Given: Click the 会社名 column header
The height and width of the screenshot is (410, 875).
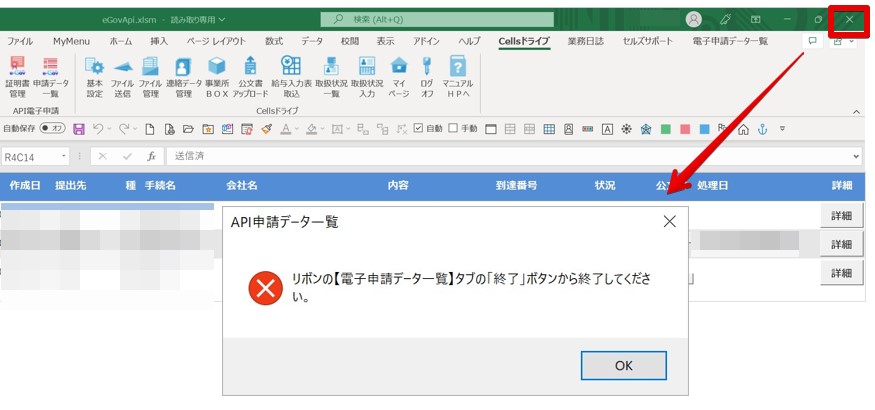Looking at the screenshot, I should (242, 186).
